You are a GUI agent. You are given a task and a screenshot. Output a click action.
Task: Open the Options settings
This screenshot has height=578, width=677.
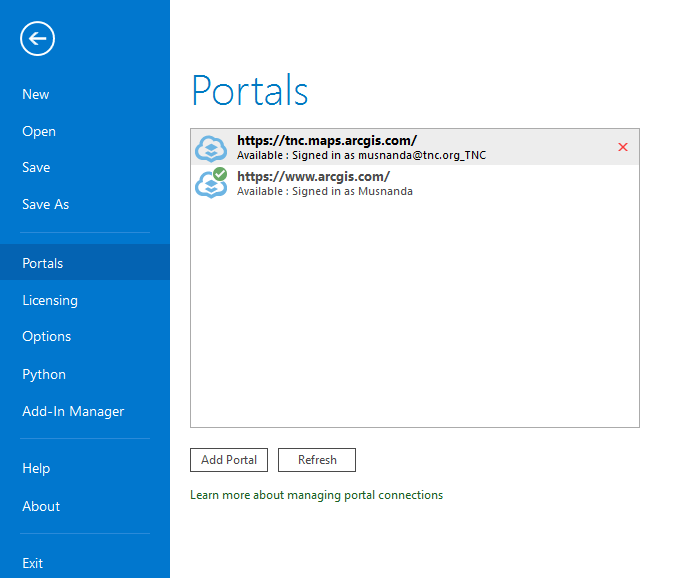[47, 336]
